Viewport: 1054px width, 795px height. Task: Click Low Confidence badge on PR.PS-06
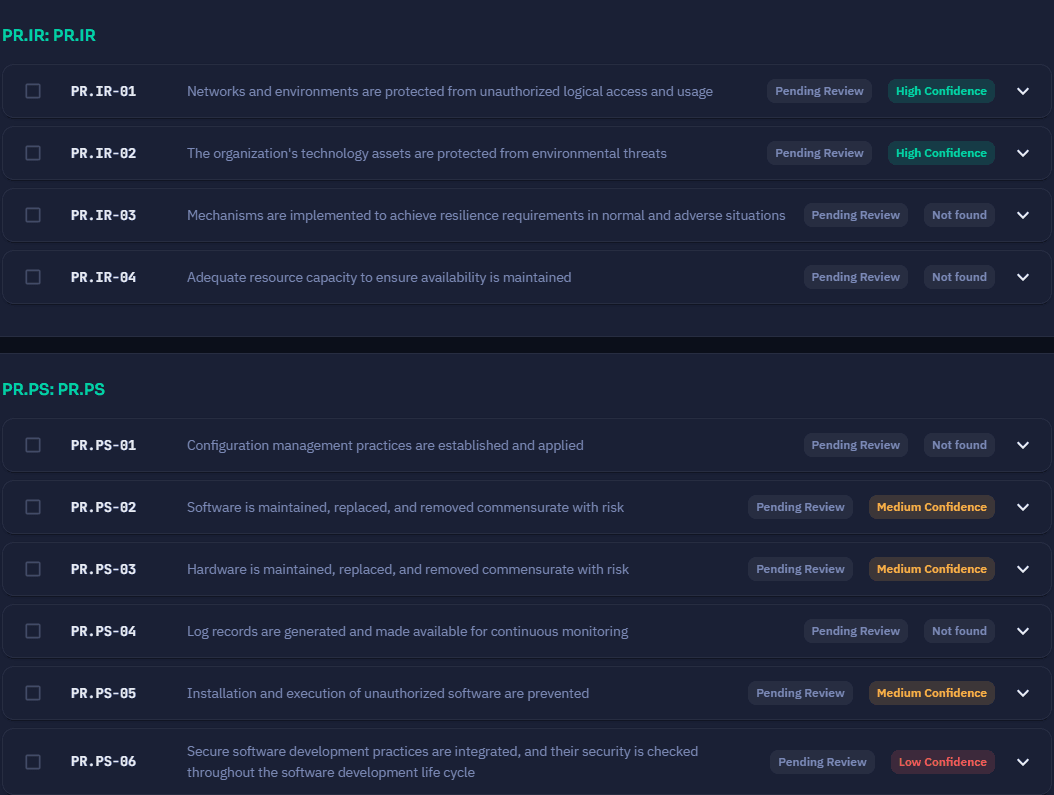point(942,761)
